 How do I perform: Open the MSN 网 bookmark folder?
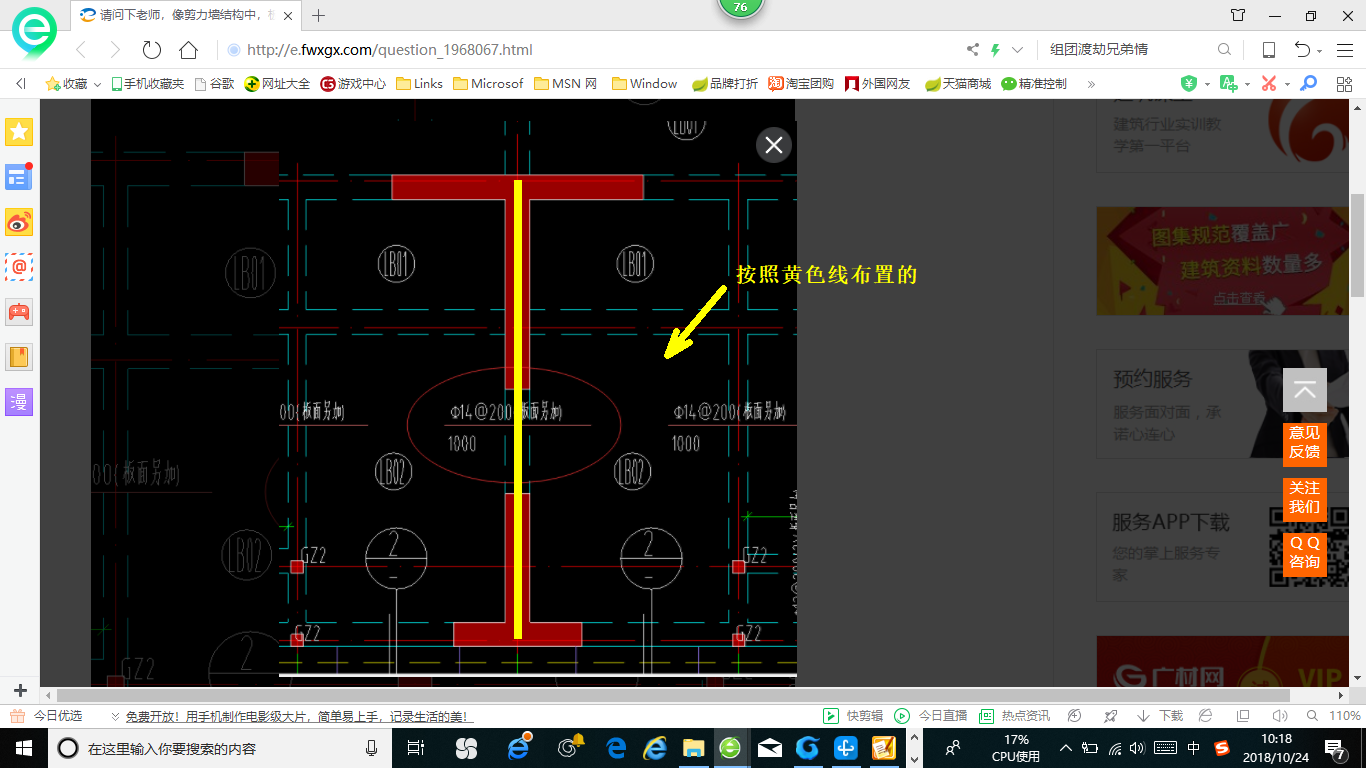point(566,84)
